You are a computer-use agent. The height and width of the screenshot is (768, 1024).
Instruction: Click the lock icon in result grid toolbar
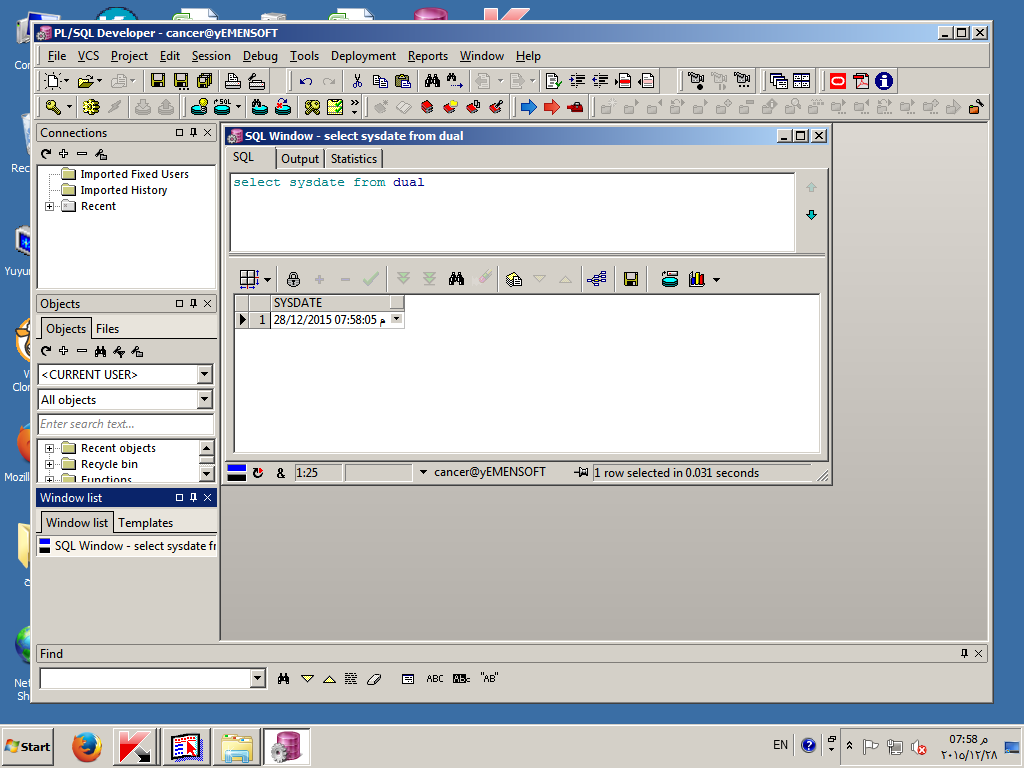tap(293, 279)
